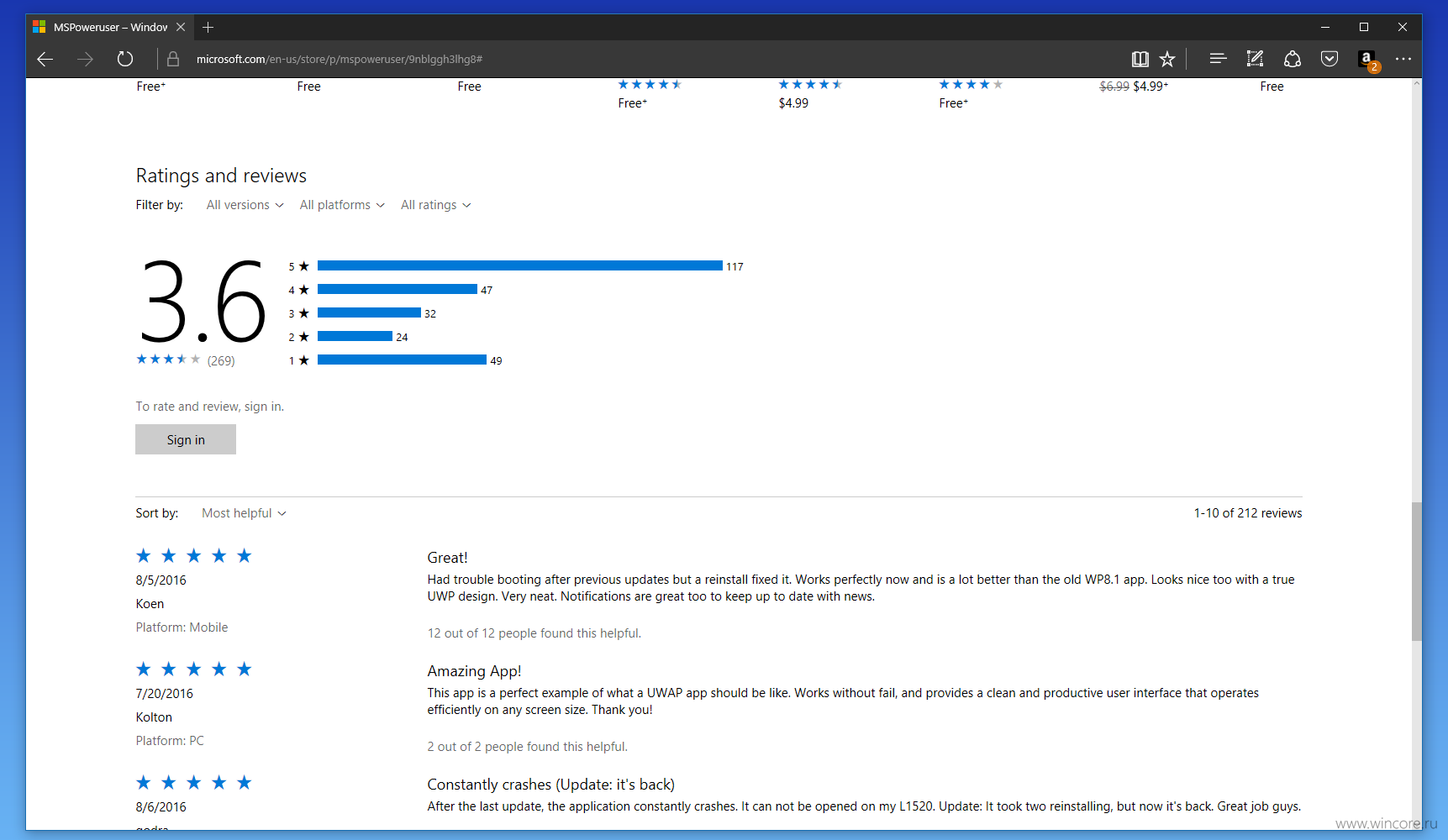The height and width of the screenshot is (840, 1448).
Task: Click the $4.99 app price
Action: [x=793, y=103]
